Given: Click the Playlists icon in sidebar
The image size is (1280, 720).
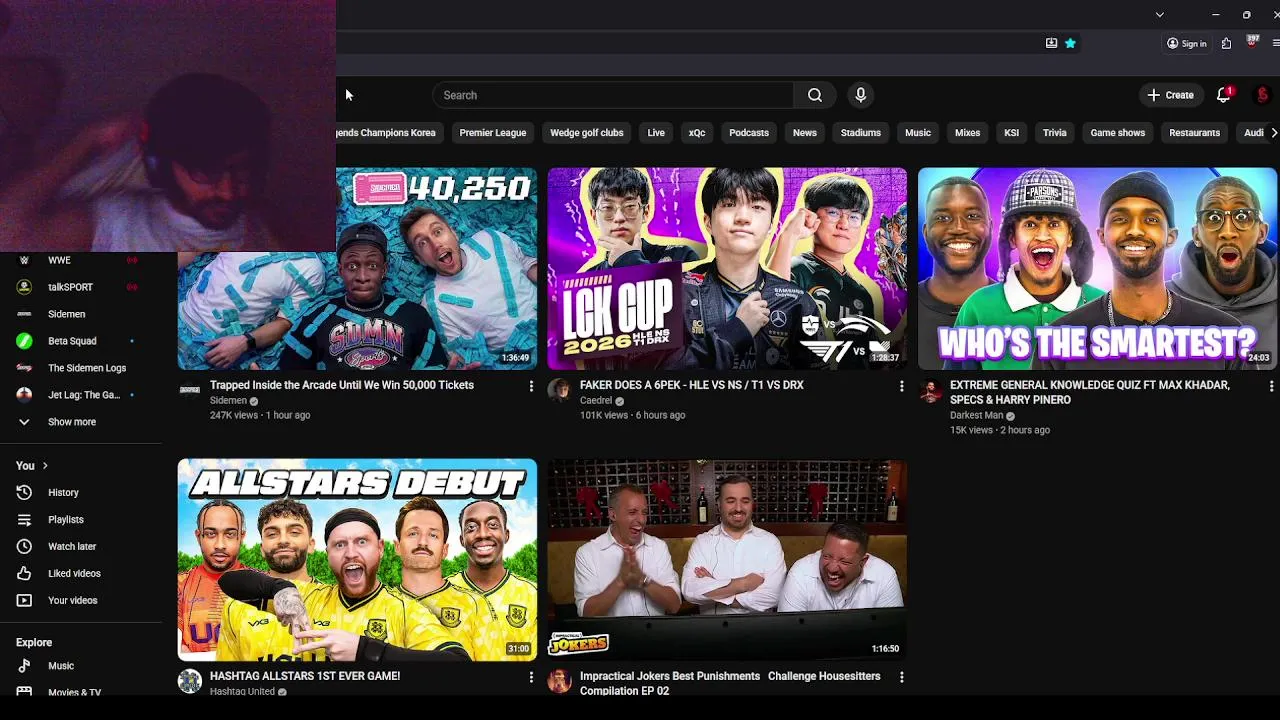Looking at the screenshot, I should coord(24,519).
